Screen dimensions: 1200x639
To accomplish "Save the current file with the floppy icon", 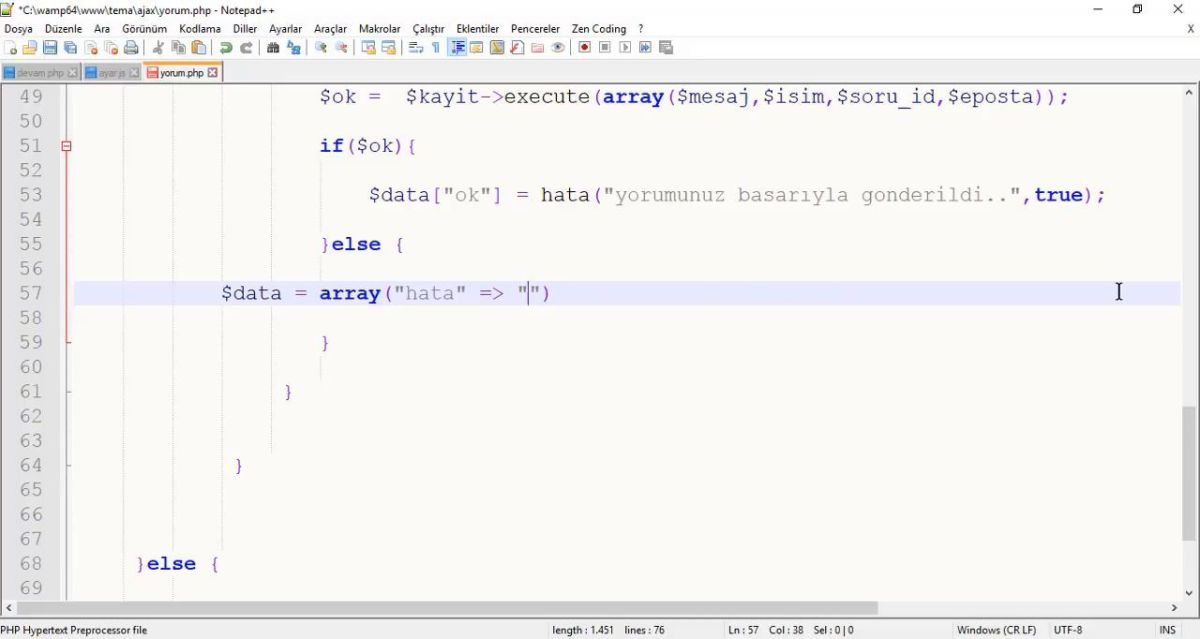I will point(50,47).
